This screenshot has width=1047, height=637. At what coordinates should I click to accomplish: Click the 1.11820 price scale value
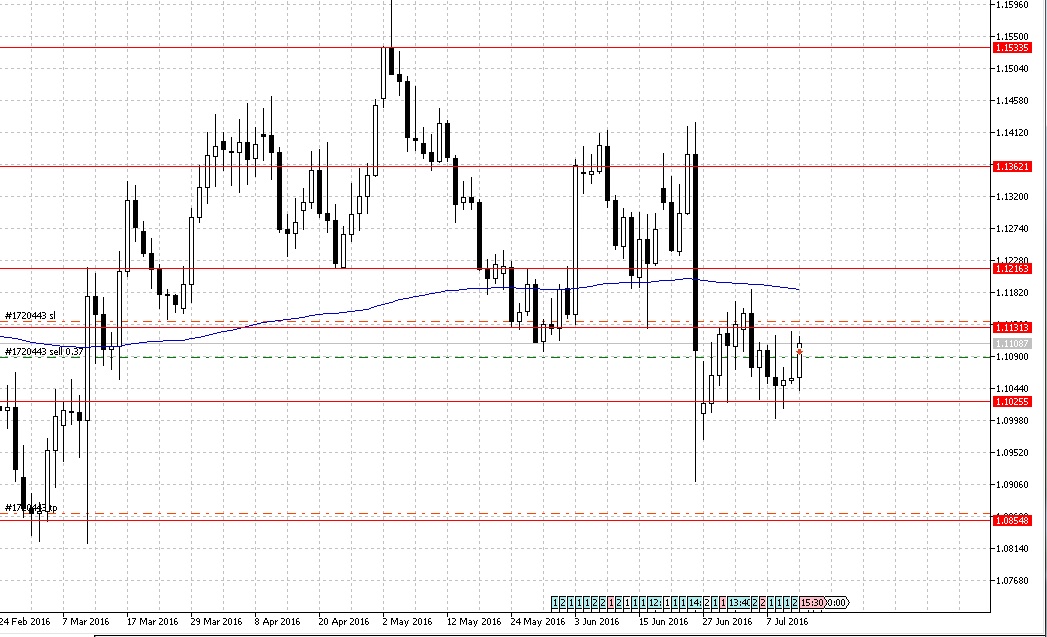[x=1012, y=293]
